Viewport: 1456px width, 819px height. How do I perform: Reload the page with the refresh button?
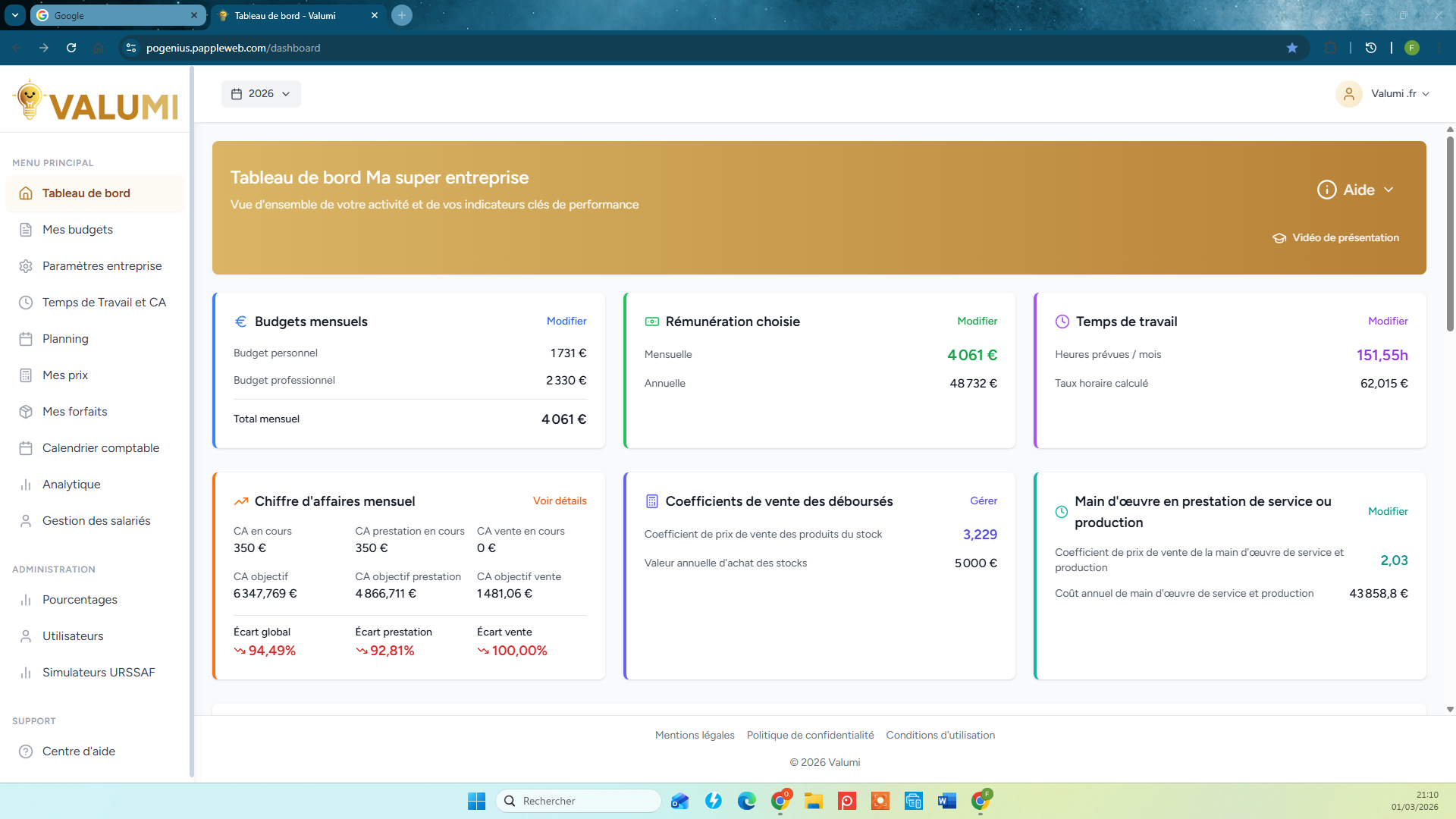(x=71, y=48)
